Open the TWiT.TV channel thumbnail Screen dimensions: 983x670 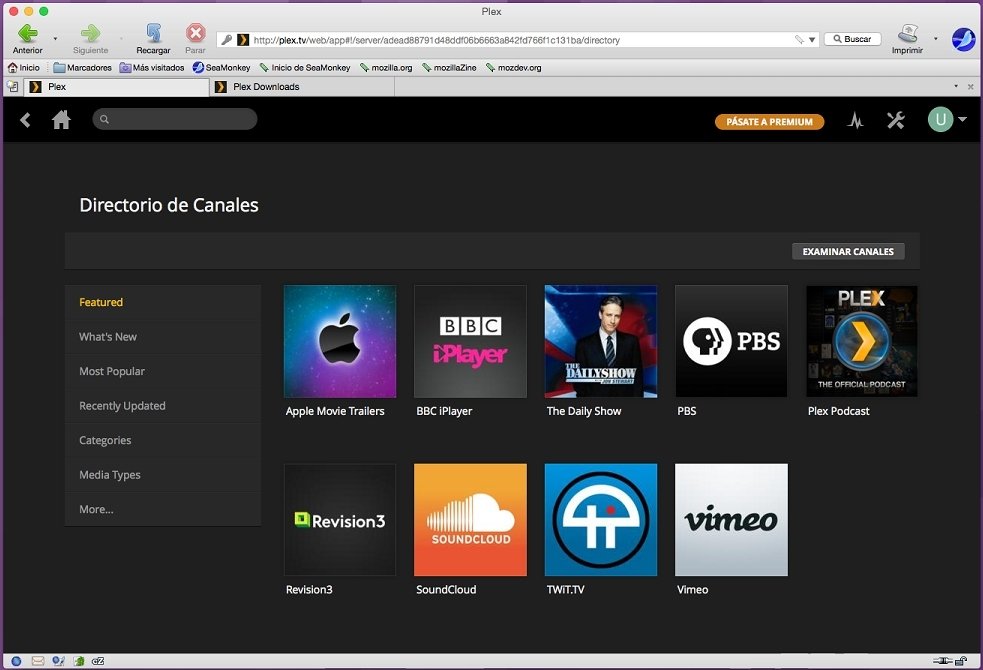601,520
